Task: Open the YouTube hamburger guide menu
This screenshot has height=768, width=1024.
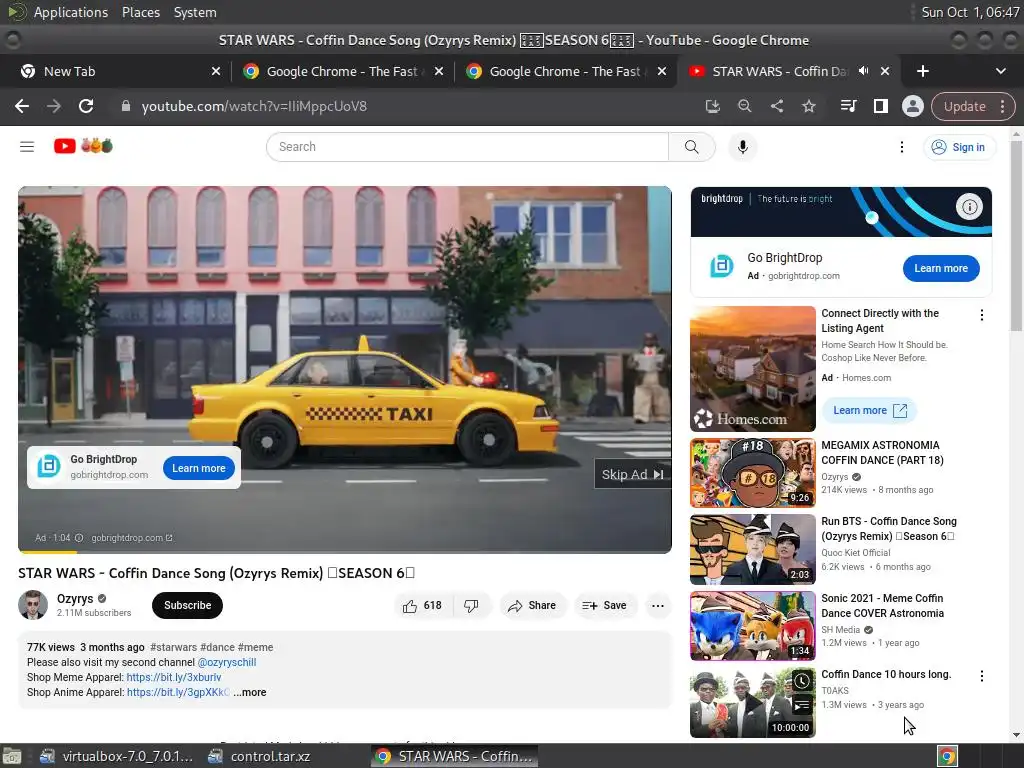Action: point(27,146)
